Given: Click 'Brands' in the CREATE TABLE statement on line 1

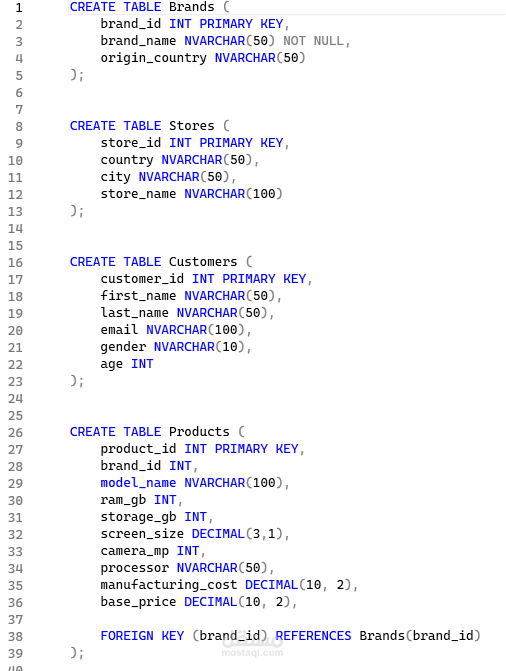Looking at the screenshot, I should (x=191, y=7).
